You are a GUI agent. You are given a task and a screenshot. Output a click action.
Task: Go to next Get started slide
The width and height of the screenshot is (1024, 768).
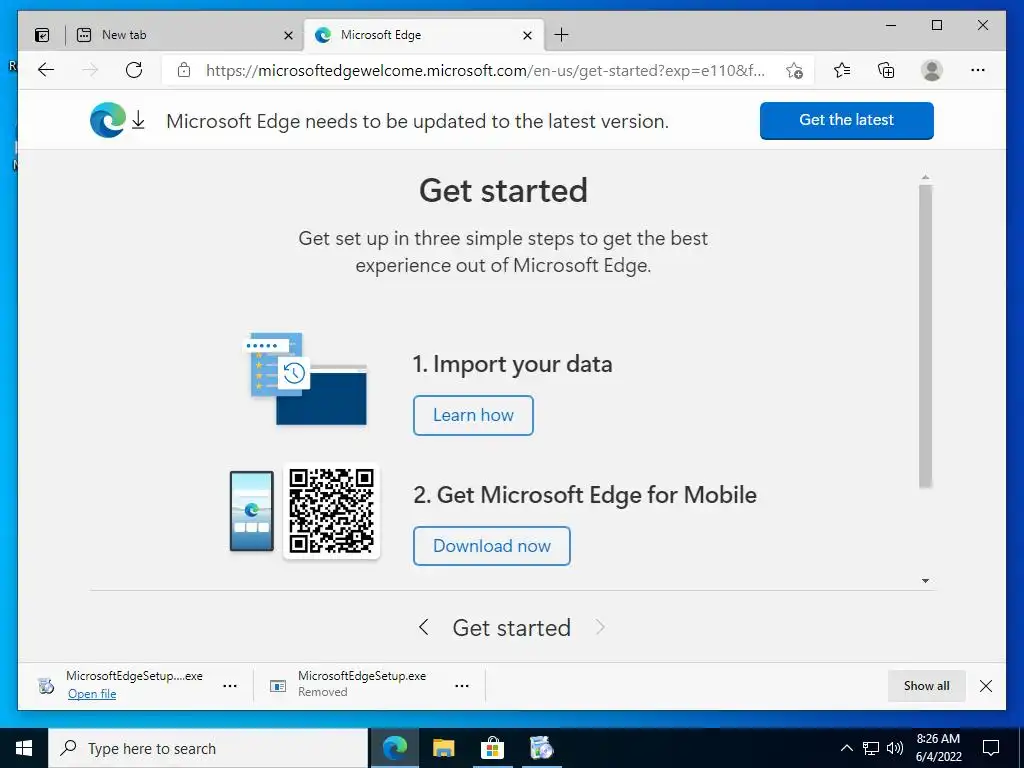tap(600, 627)
